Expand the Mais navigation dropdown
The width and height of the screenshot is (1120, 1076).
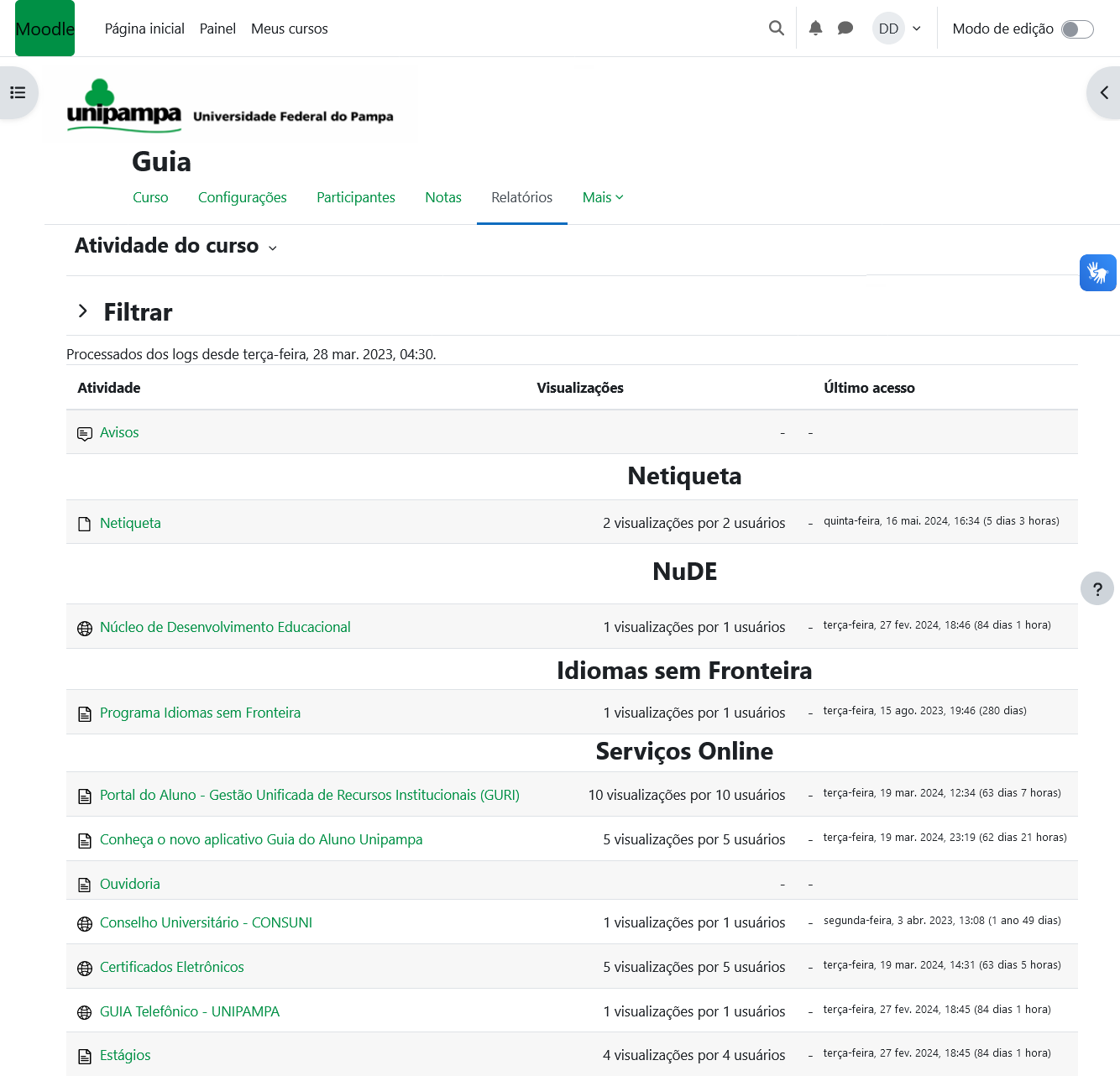(x=603, y=197)
